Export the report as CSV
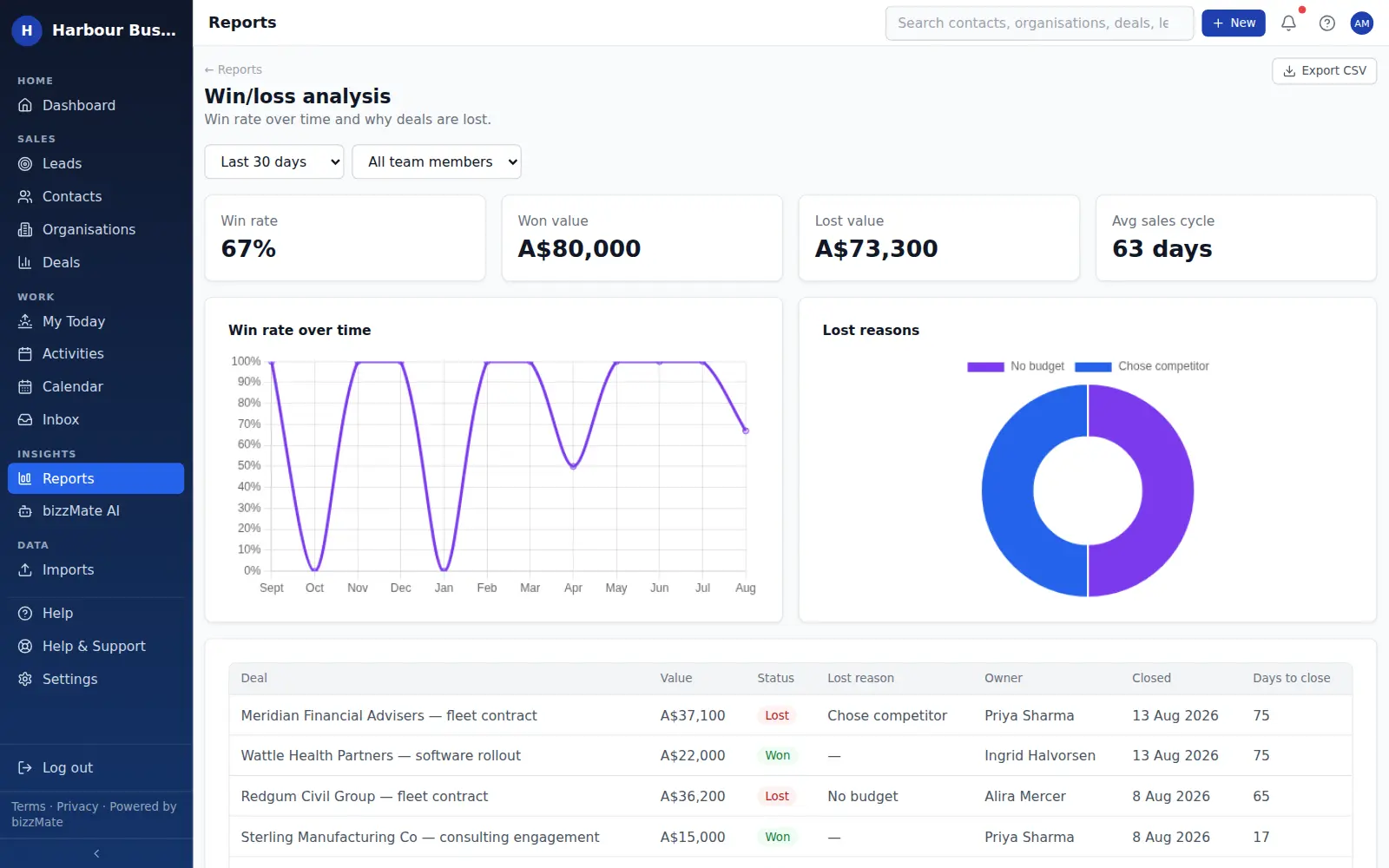The width and height of the screenshot is (1389, 868). (x=1325, y=71)
